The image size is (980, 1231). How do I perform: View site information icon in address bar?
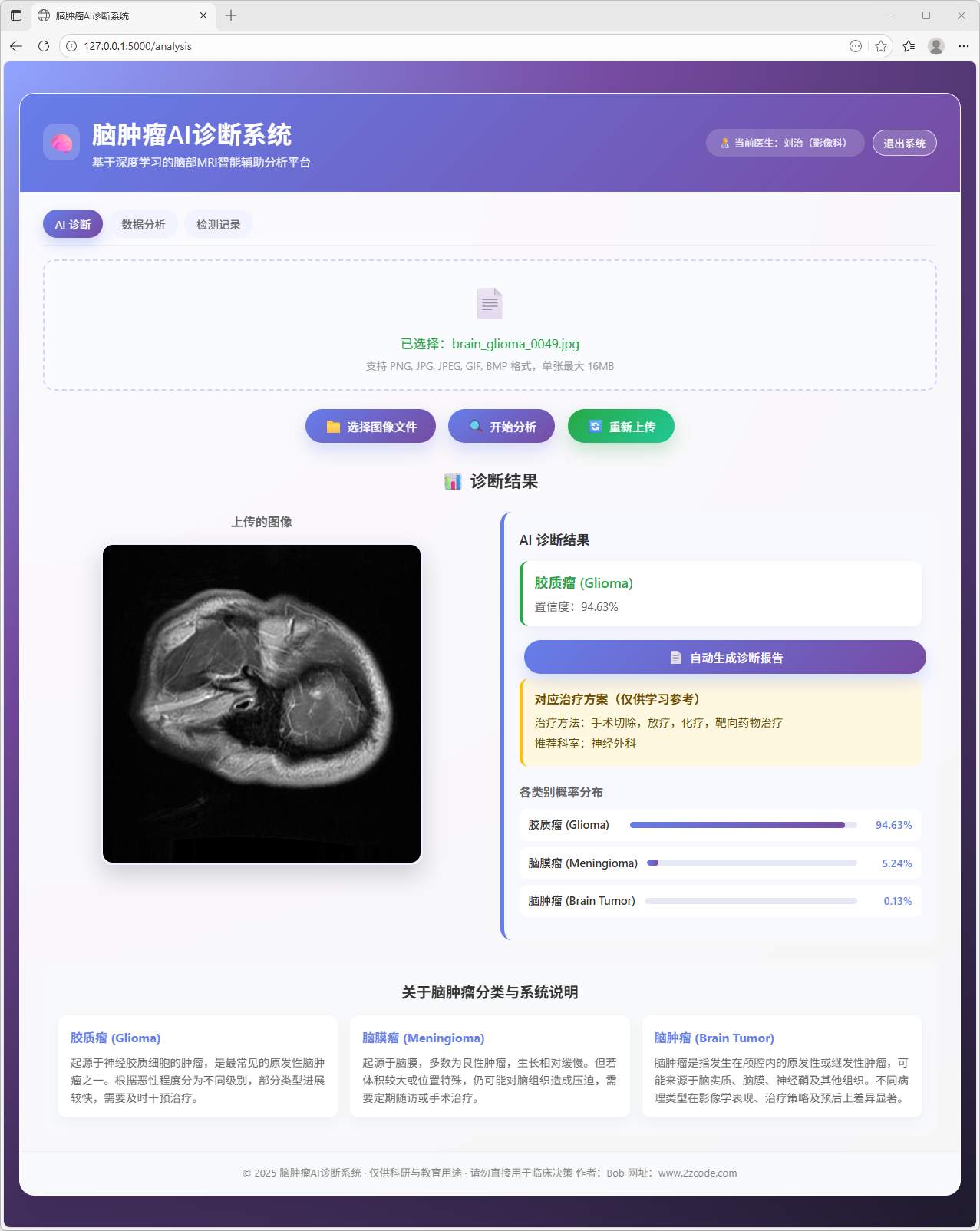pos(71,46)
